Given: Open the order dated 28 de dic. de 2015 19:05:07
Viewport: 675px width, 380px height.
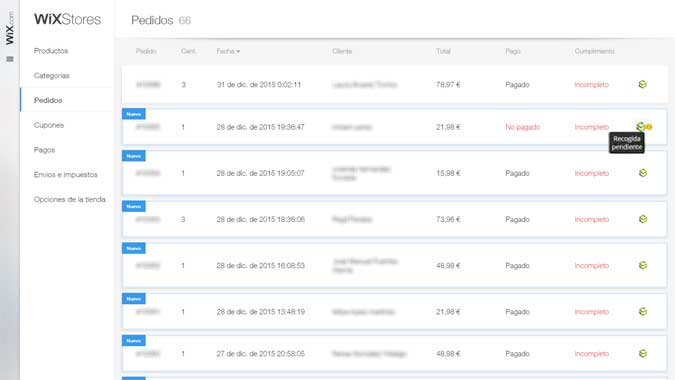Looking at the screenshot, I should click(394, 173).
